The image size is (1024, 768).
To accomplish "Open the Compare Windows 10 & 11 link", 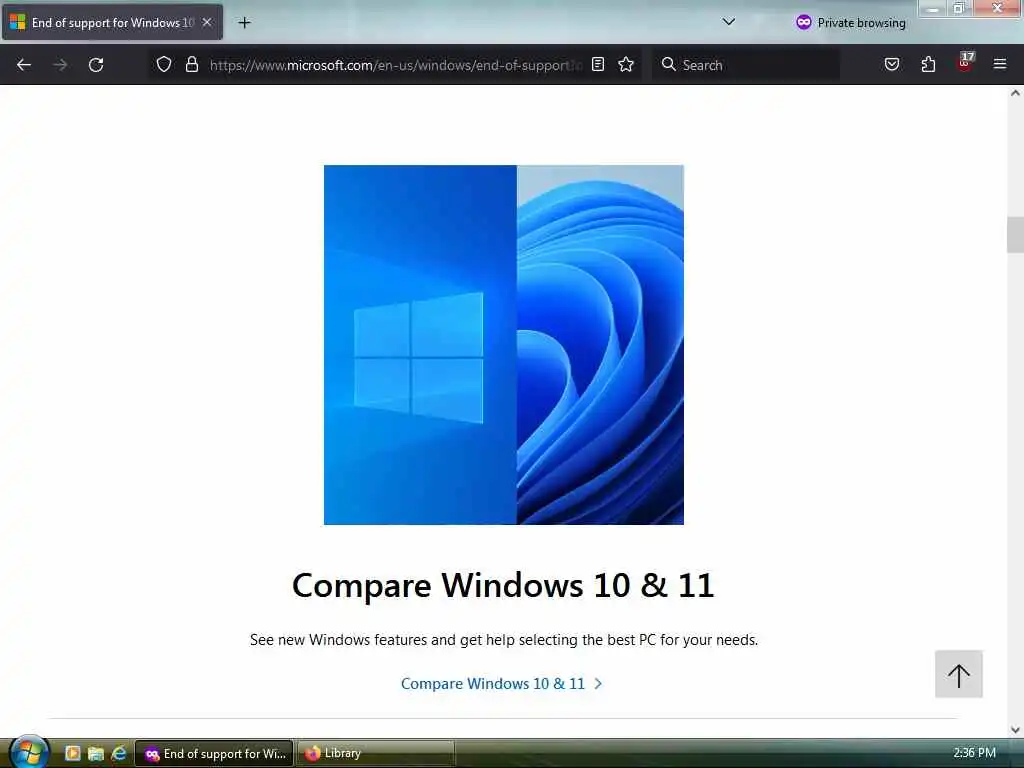I will tap(501, 684).
